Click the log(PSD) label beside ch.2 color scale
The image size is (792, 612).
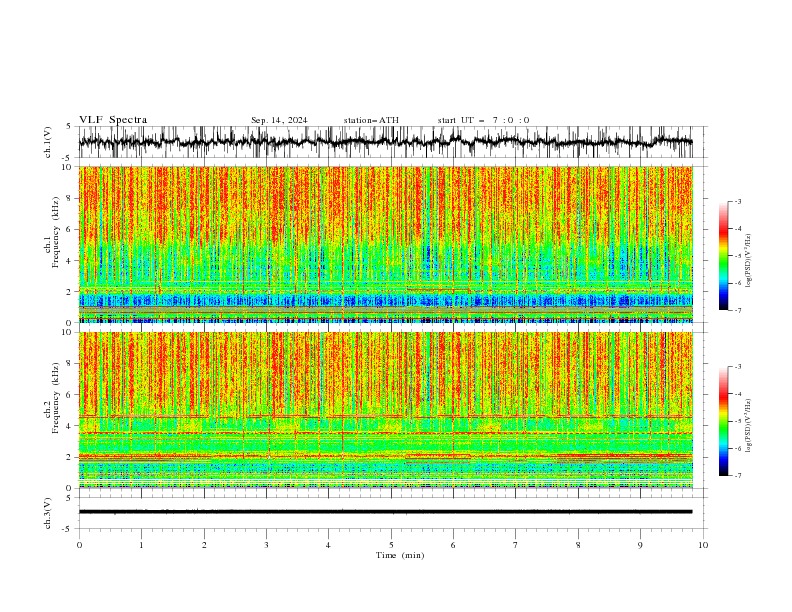tap(748, 426)
